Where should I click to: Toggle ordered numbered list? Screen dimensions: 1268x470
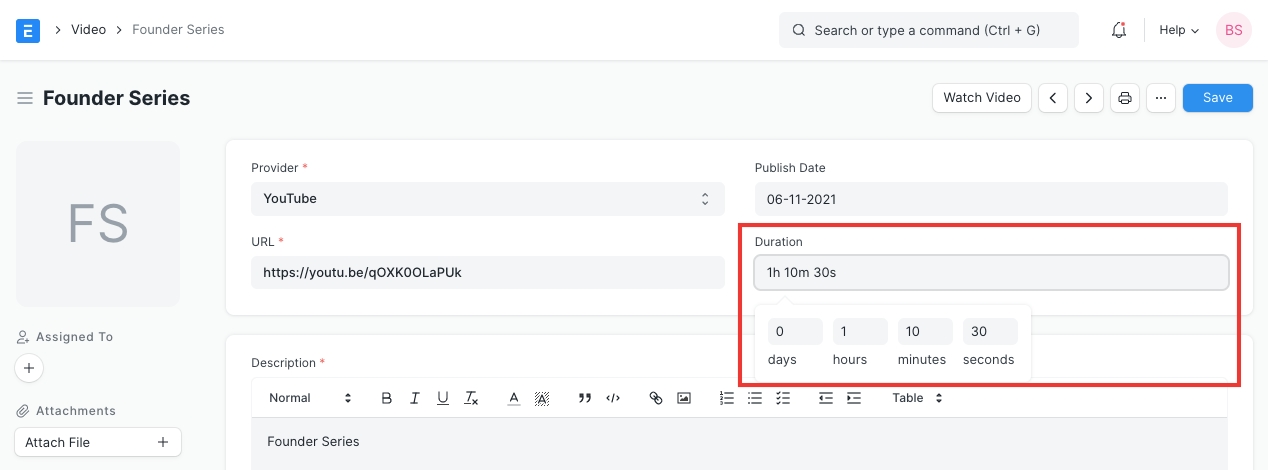tap(727, 398)
